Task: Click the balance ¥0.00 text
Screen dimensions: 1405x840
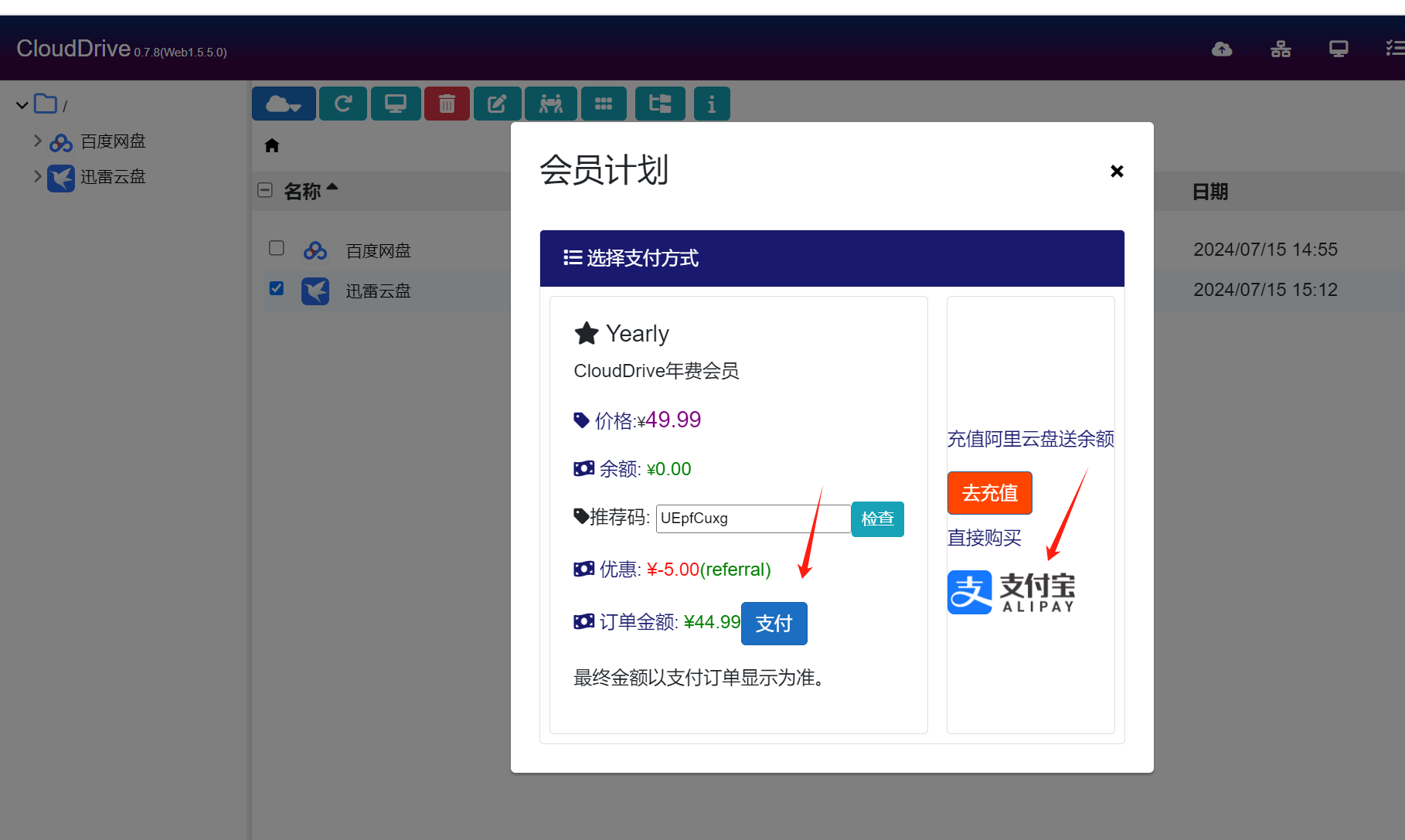Action: tap(668, 469)
